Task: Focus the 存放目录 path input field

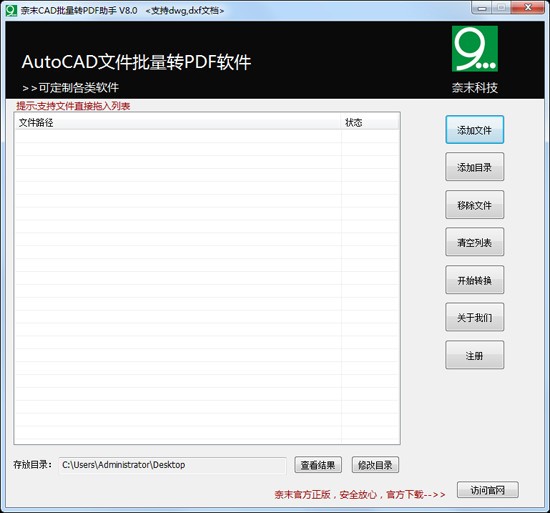Action: [172, 465]
